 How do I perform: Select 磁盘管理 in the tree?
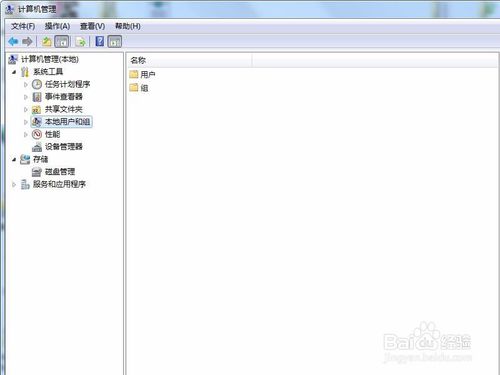point(60,172)
